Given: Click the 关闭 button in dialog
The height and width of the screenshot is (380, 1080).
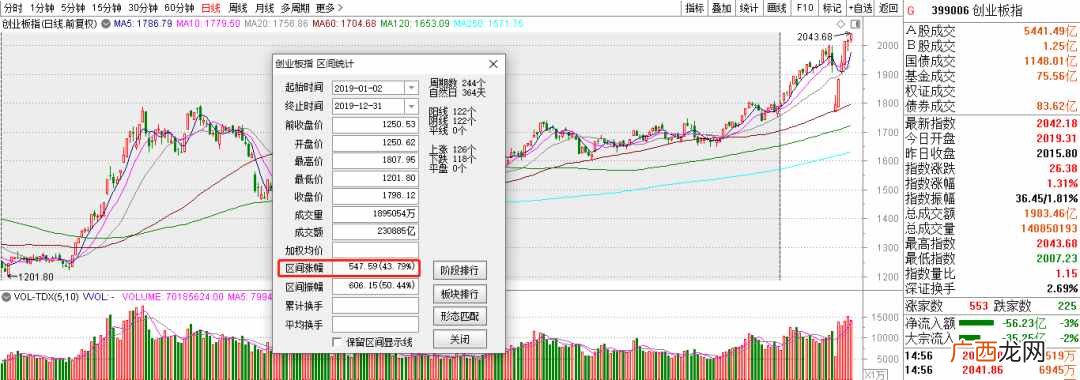Looking at the screenshot, I should (x=459, y=339).
